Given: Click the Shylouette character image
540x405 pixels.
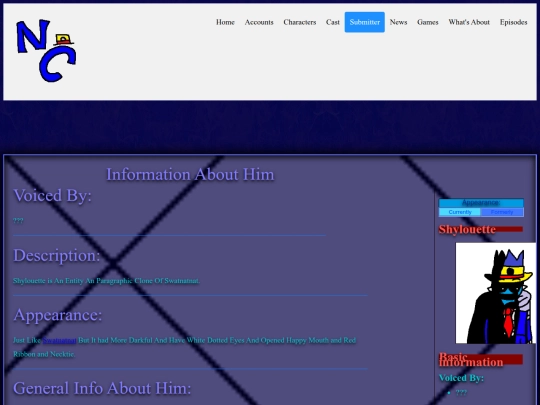Looking at the screenshot, I should [496, 293].
